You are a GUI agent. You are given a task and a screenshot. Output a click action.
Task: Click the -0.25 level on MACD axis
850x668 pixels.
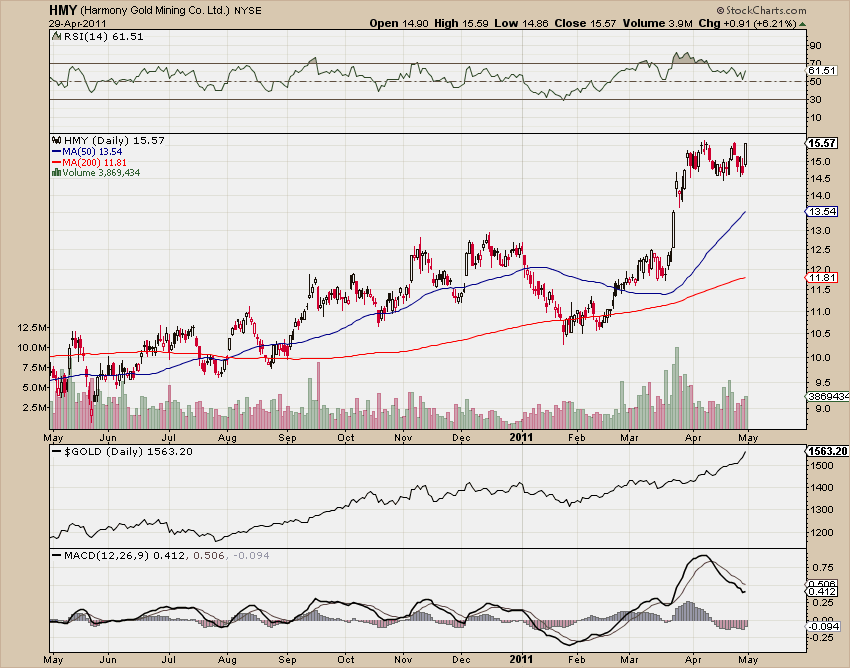click(x=822, y=638)
